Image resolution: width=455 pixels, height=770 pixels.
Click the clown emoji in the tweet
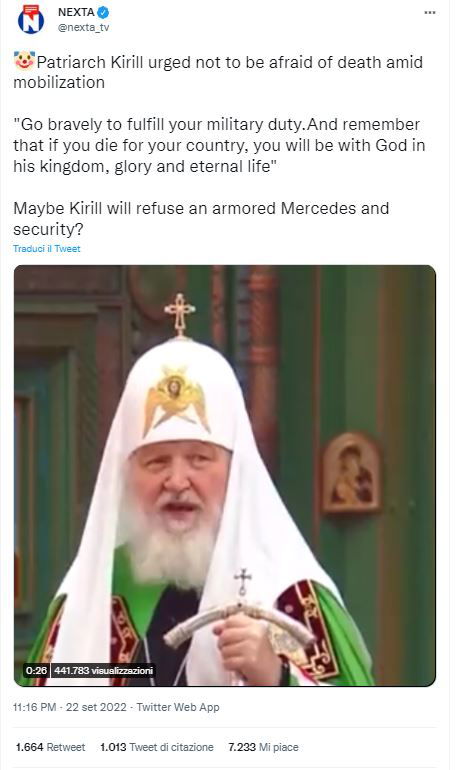pos(24,60)
